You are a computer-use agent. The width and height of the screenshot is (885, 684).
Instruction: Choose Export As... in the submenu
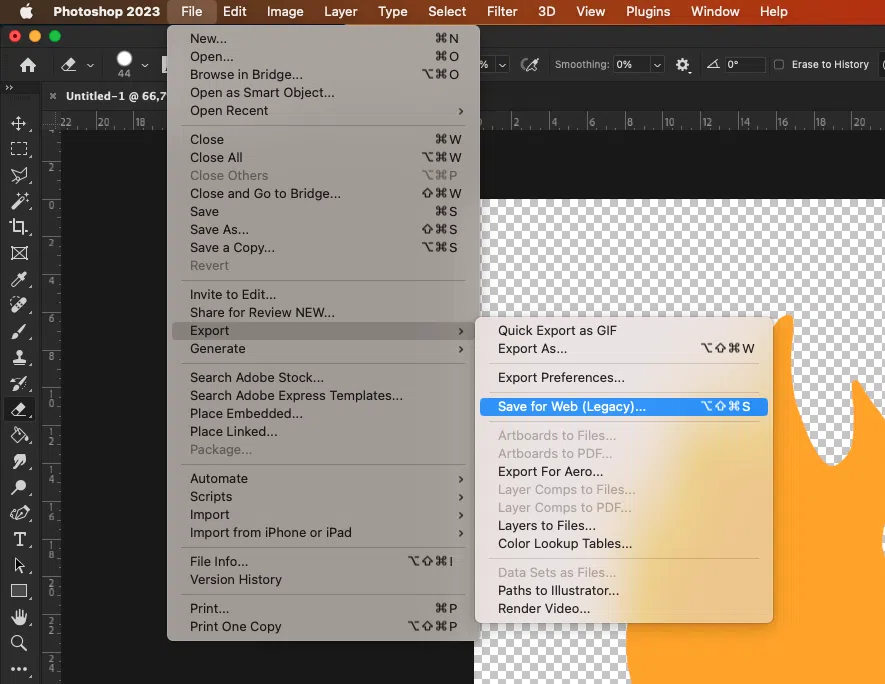(x=624, y=349)
